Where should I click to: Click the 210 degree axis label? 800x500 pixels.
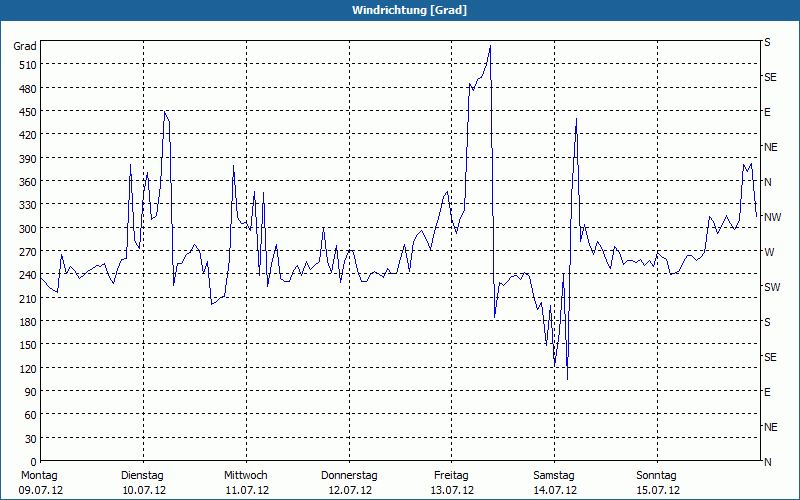coord(28,299)
